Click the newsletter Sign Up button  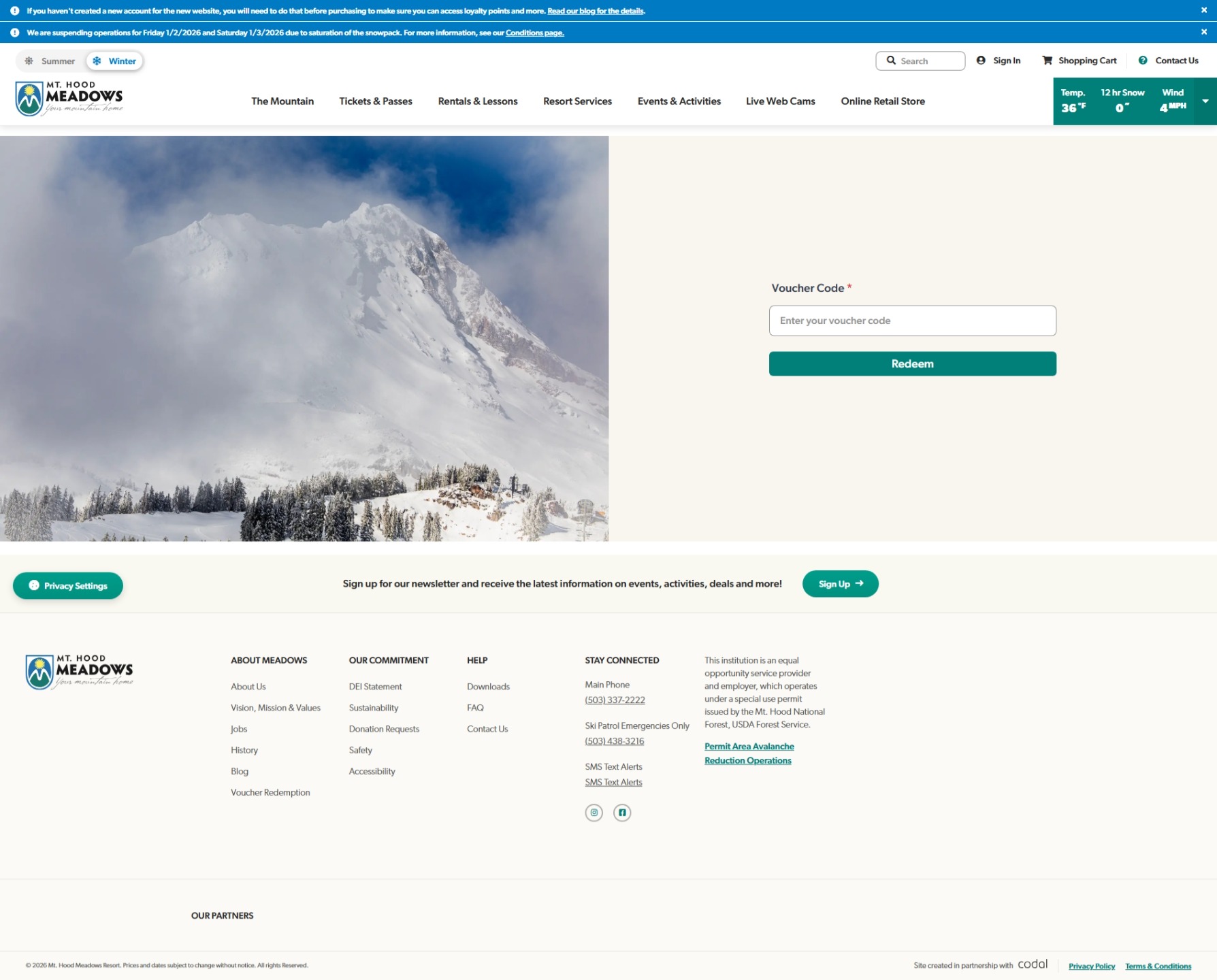coord(840,584)
